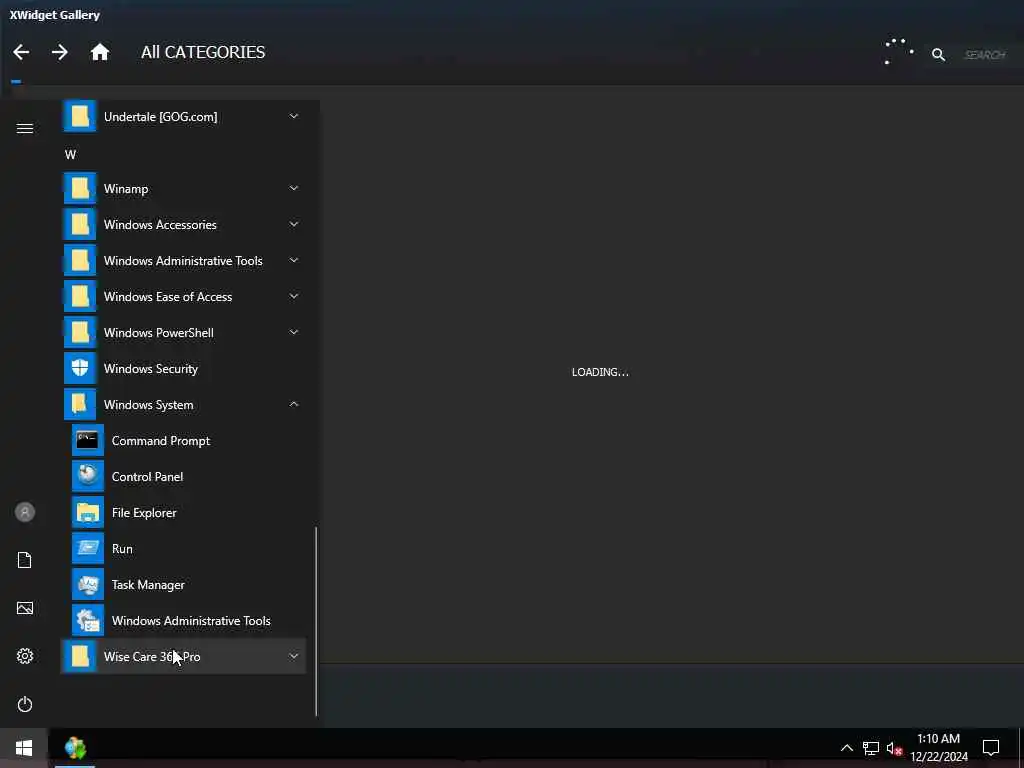
Task: Expand Windows PowerShell chevron
Action: coord(294,332)
